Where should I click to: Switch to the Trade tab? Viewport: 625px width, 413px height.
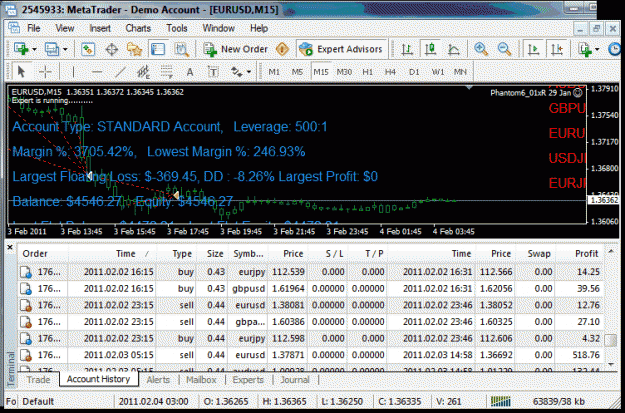(x=38, y=380)
